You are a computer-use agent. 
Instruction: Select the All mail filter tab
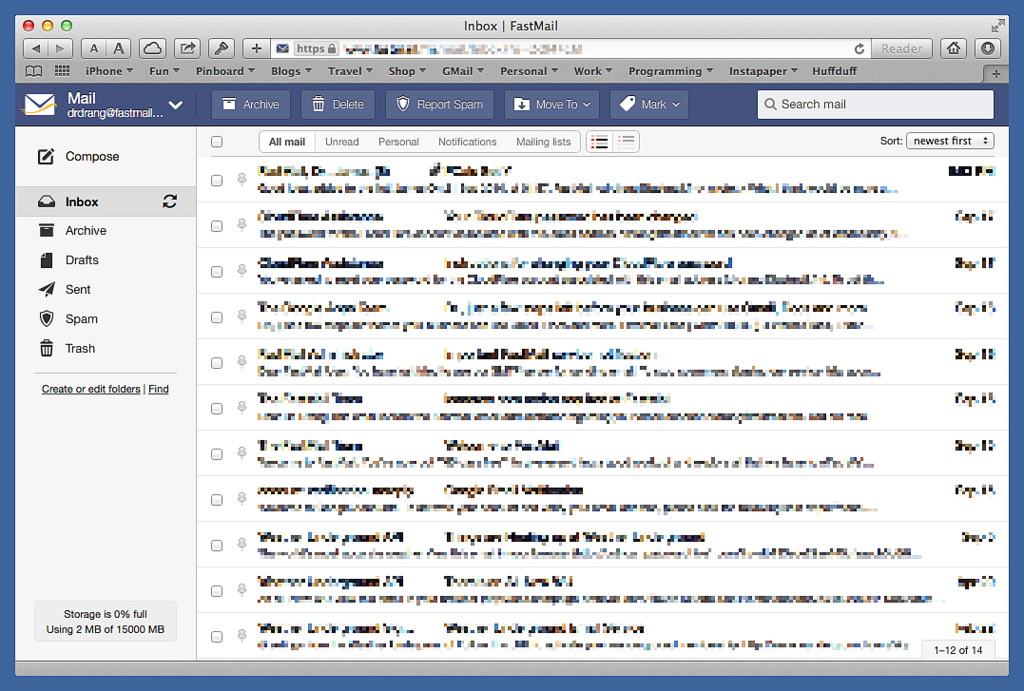(287, 142)
